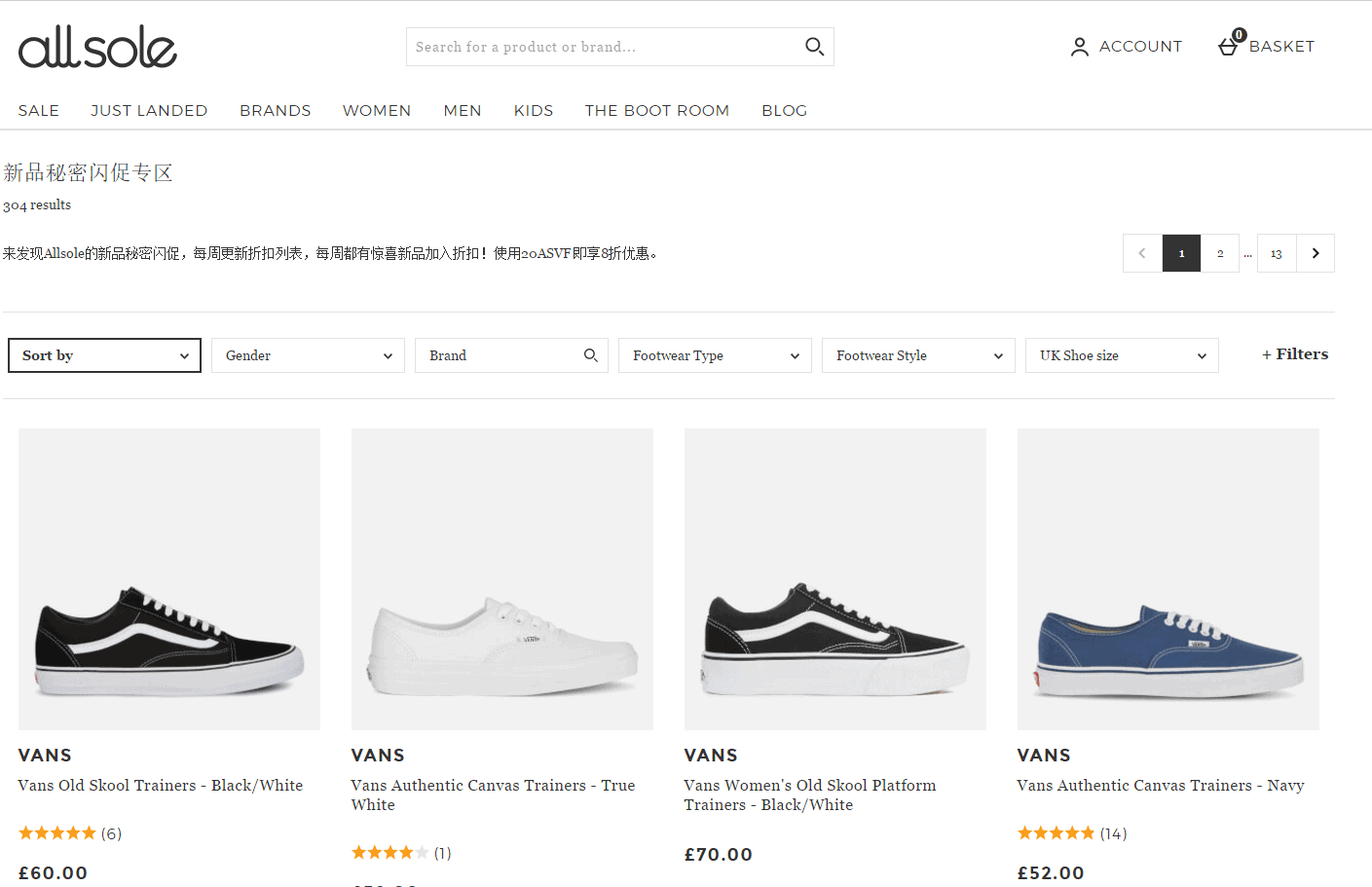
Task: Open the KIDS menu
Action: (534, 111)
